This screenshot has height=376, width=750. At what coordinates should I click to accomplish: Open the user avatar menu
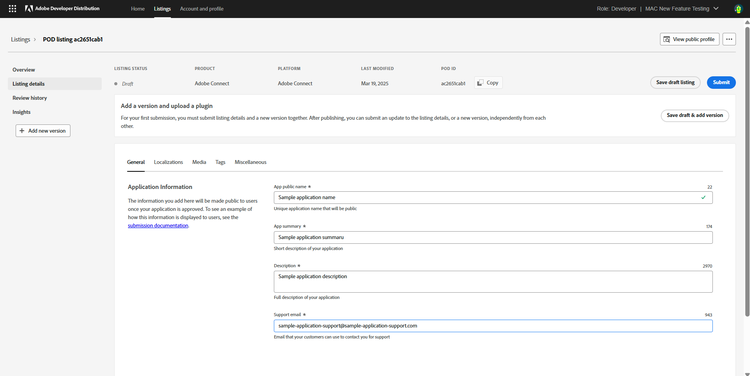(x=738, y=9)
